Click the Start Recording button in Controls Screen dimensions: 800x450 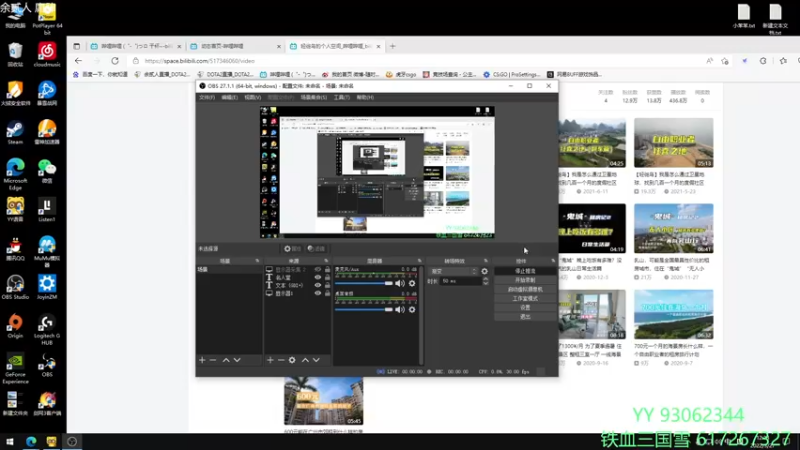pos(525,281)
